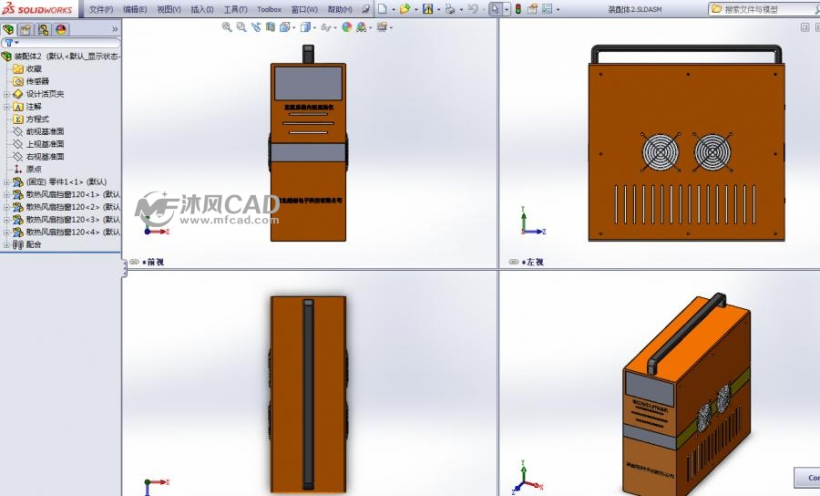Click the New document icon
Image resolution: width=820 pixels, height=496 pixels.
pos(381,9)
